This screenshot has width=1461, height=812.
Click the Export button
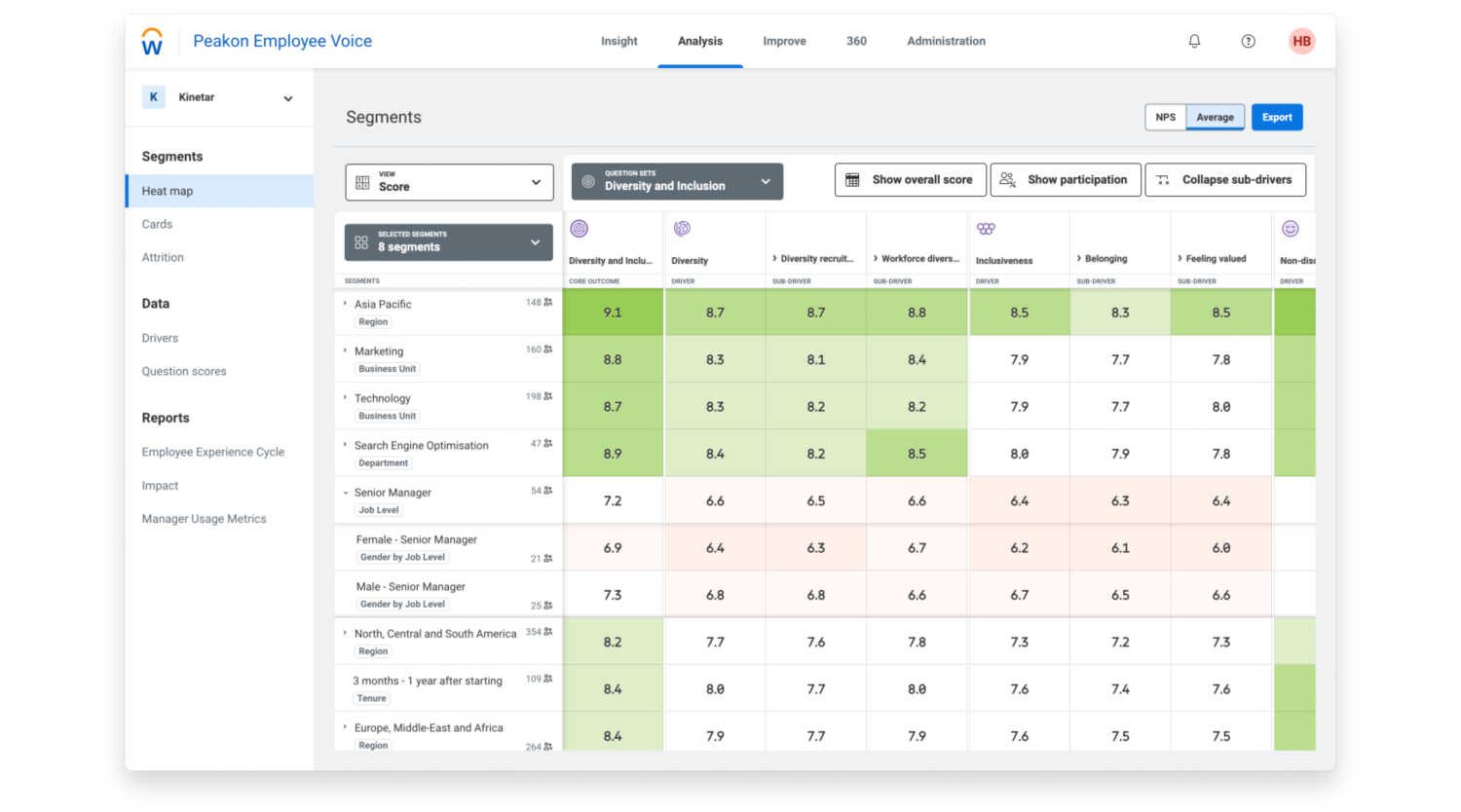tap(1277, 117)
